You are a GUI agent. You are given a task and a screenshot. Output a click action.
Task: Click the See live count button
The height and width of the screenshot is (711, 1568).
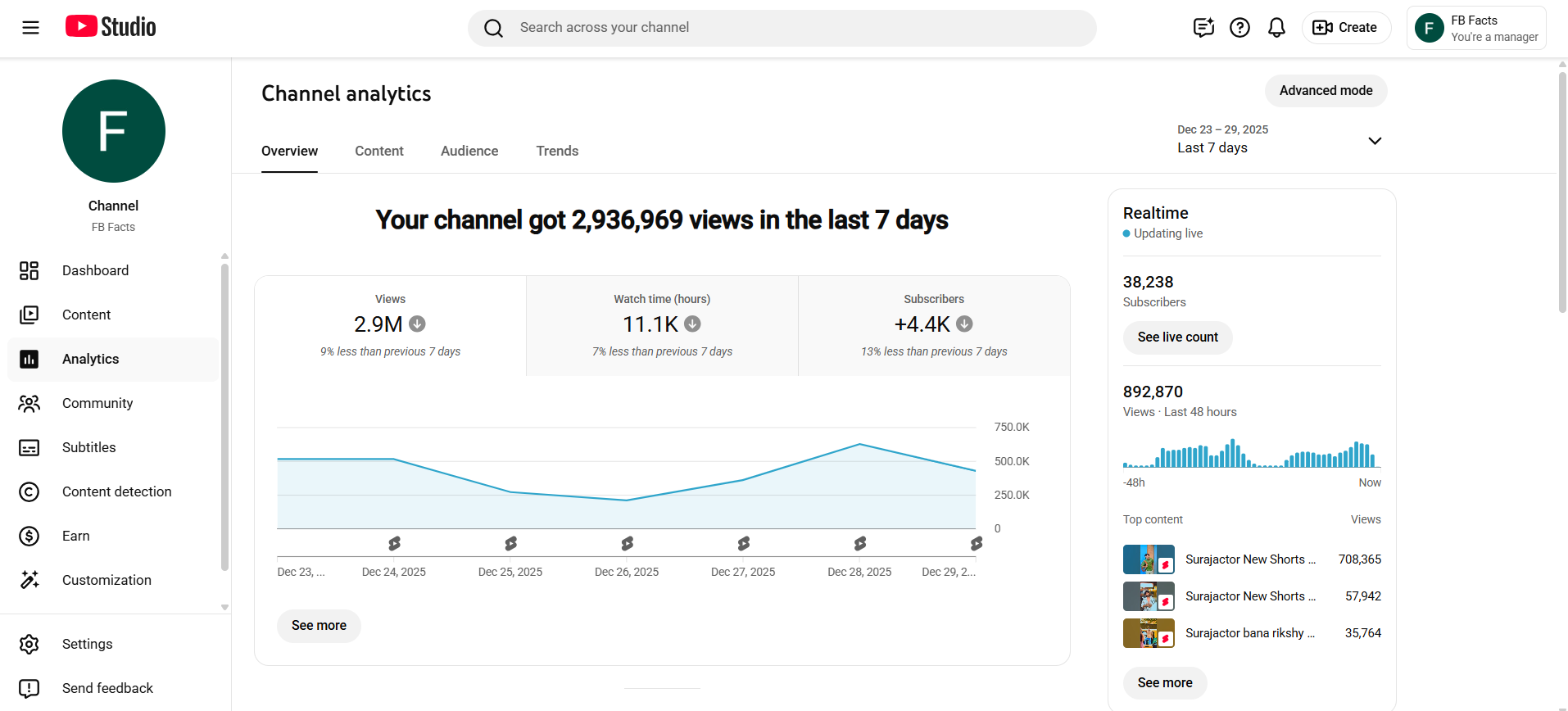click(x=1177, y=337)
